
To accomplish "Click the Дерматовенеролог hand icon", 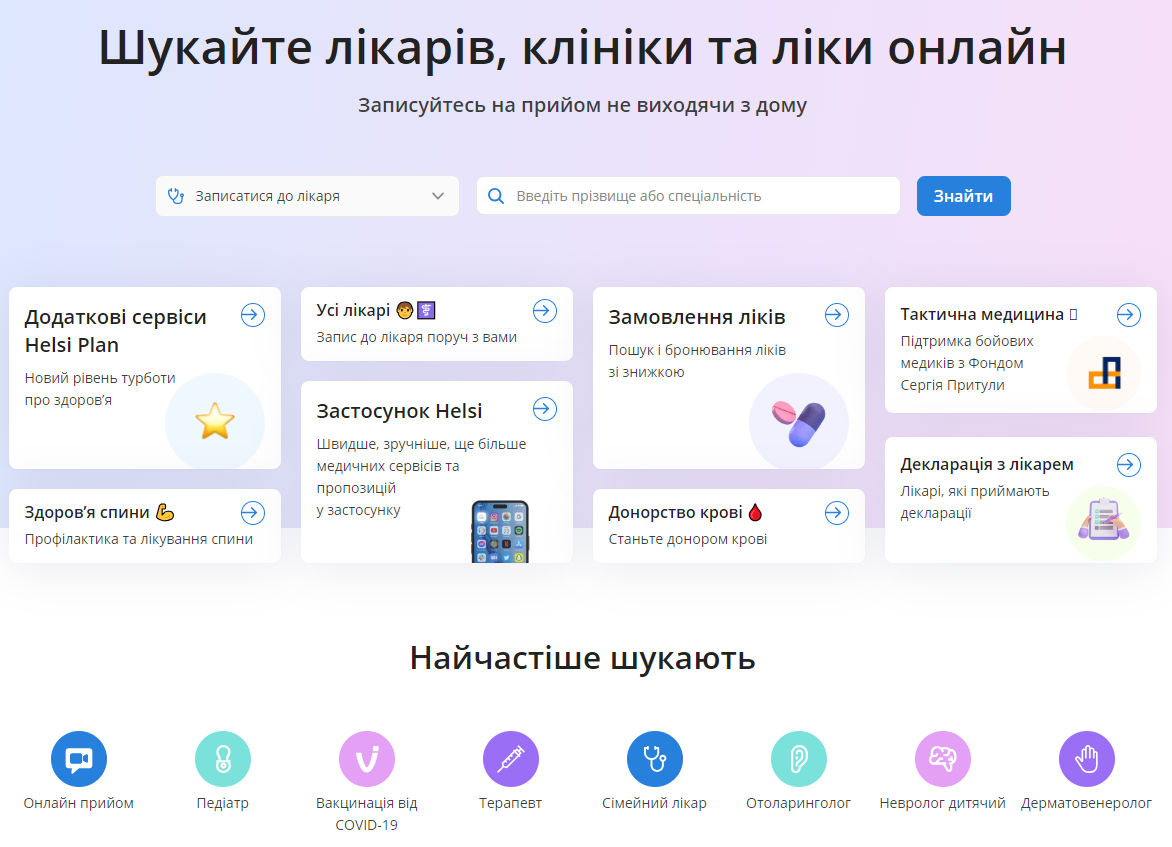I will (1086, 758).
